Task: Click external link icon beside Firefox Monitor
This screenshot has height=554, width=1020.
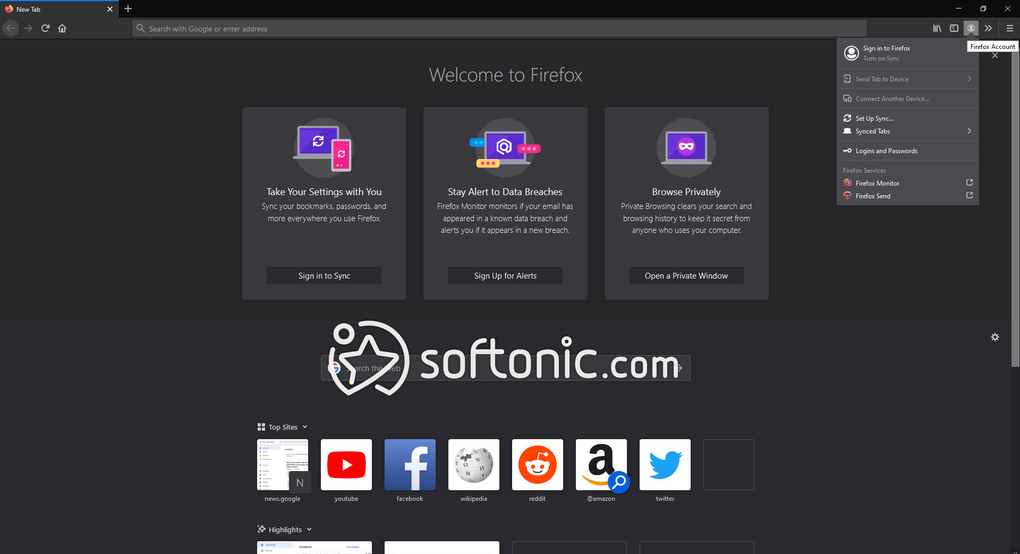Action: [x=969, y=182]
